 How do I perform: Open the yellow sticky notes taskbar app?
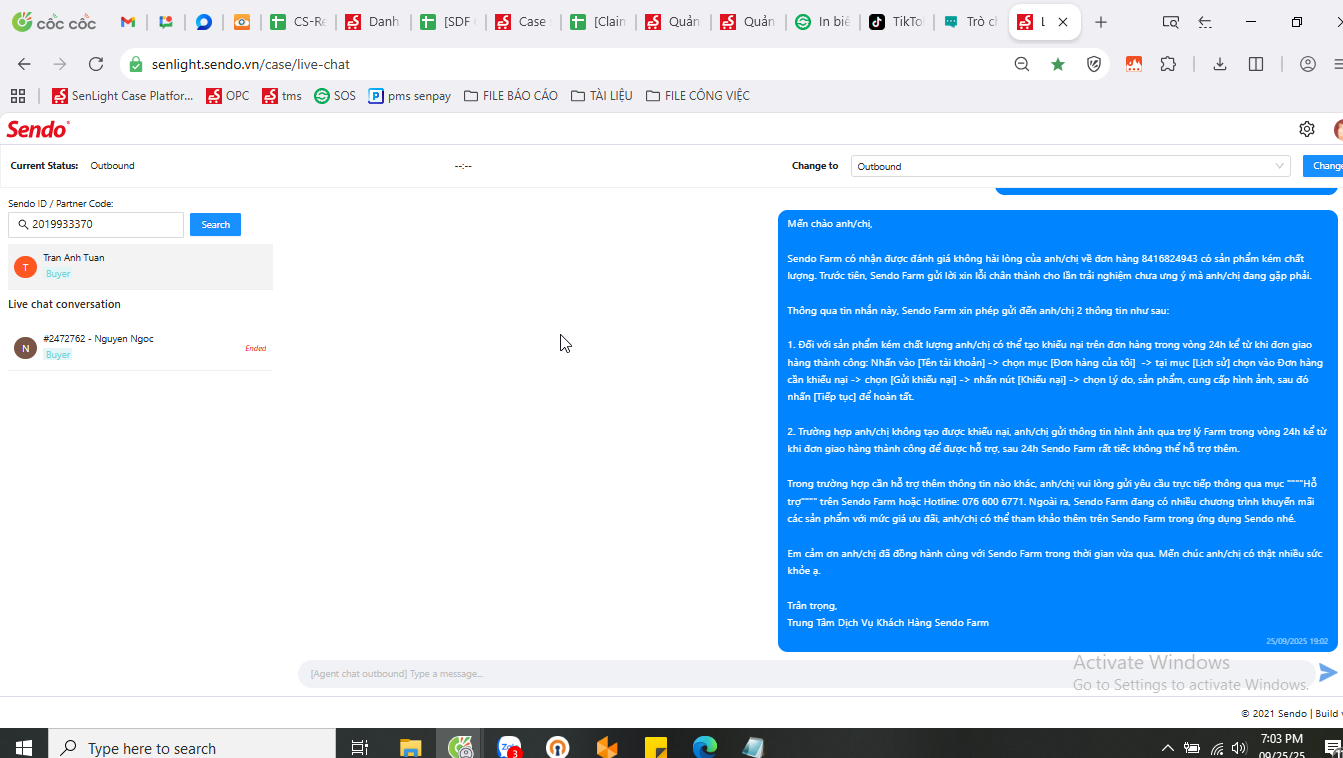click(656, 747)
